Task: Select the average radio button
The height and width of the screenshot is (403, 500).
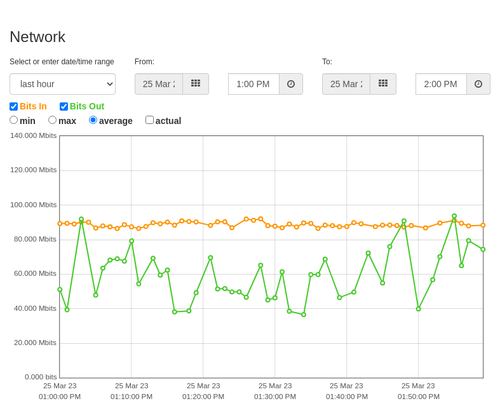Action: [x=93, y=120]
